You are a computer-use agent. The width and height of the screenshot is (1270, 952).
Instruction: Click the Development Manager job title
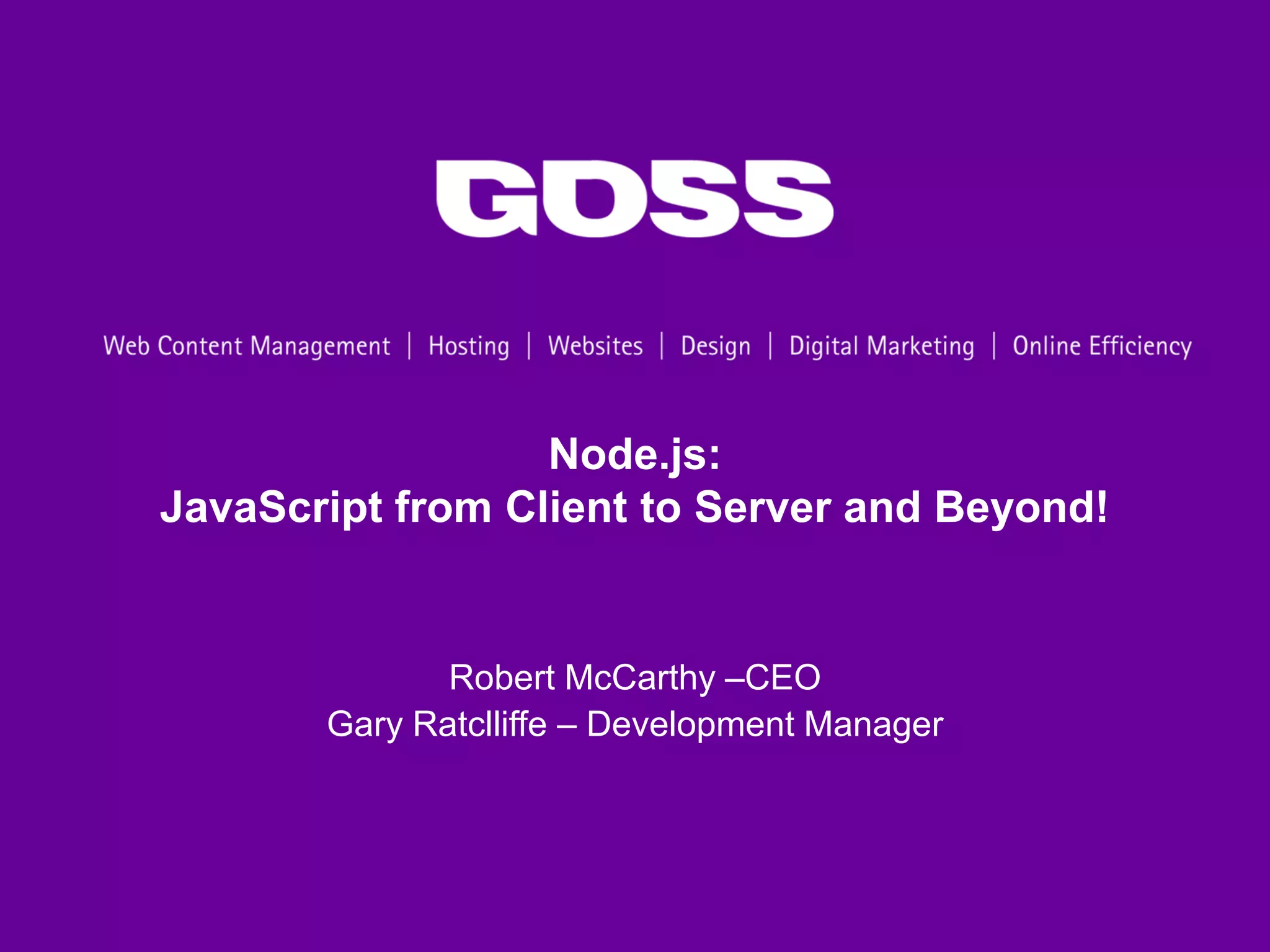(765, 724)
